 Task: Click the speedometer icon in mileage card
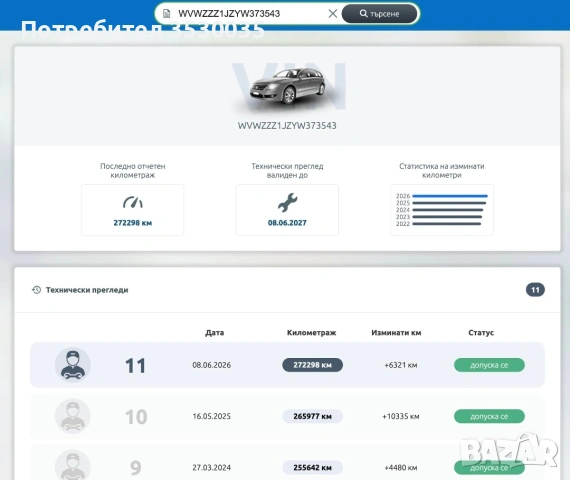133,203
